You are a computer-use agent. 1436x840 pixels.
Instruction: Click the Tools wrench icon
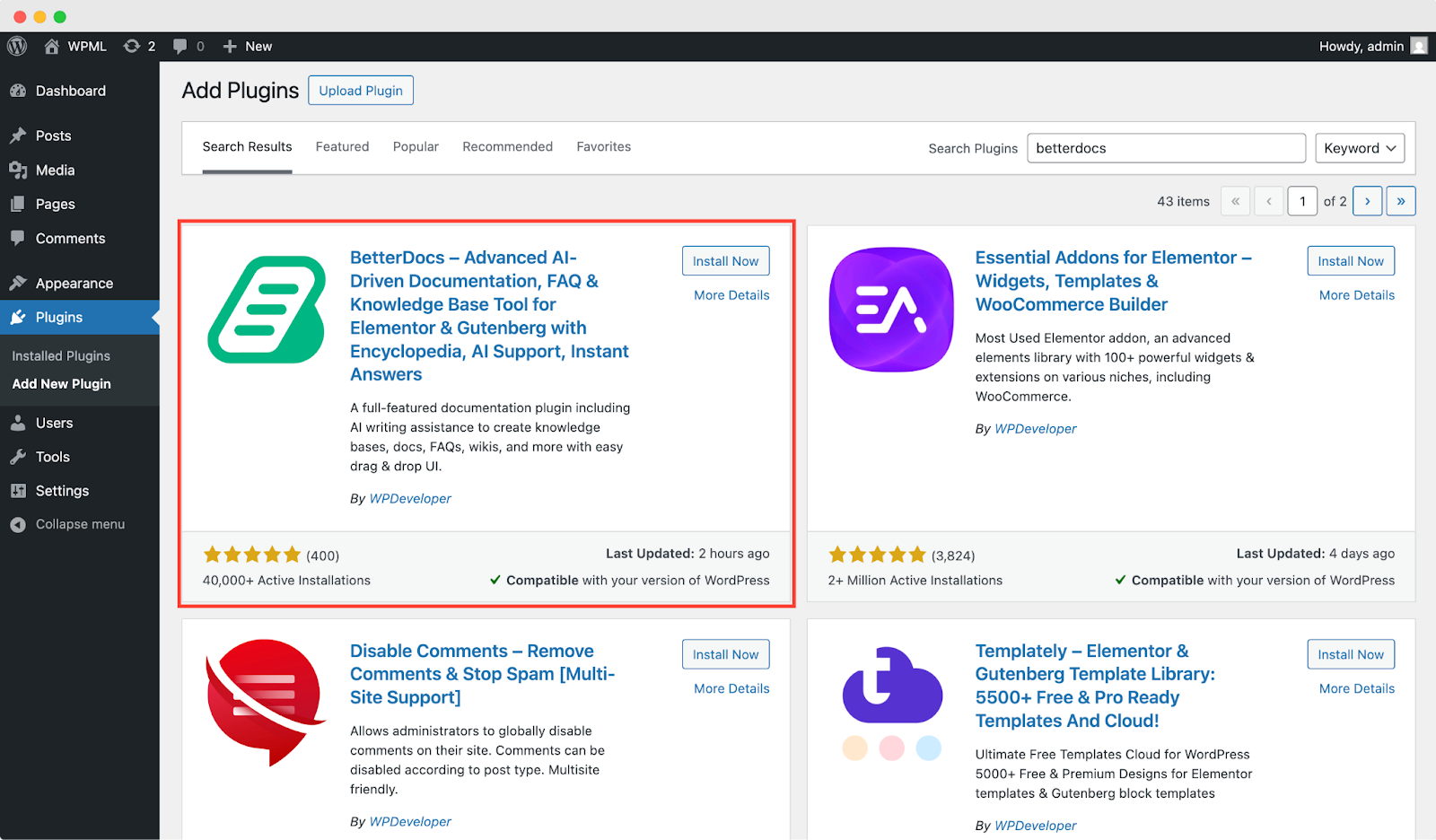tap(18, 457)
